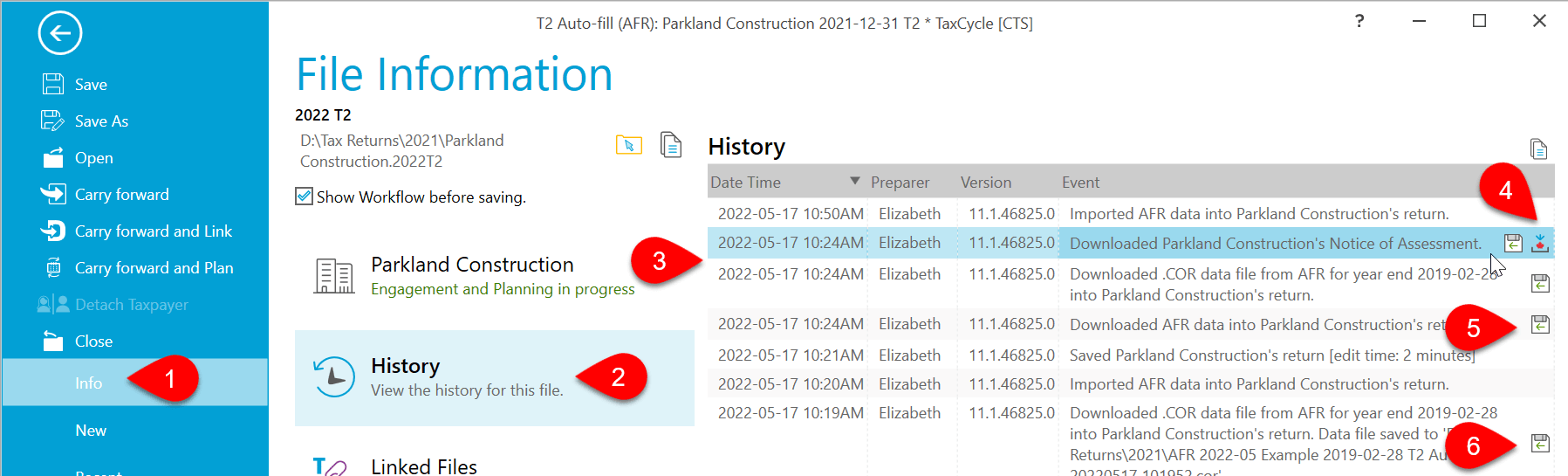The width and height of the screenshot is (1568, 476).
Task: Click restore icon on Notice of Assessment row
Action: tap(1514, 244)
